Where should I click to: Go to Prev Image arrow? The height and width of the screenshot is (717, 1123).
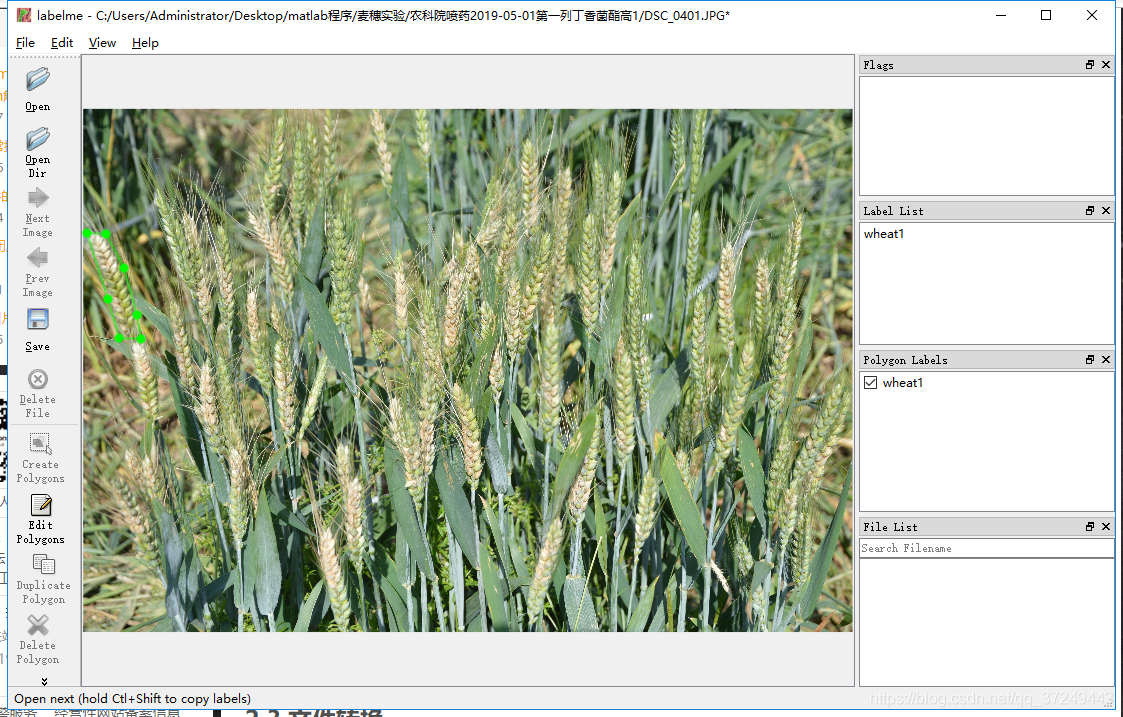coord(38,258)
